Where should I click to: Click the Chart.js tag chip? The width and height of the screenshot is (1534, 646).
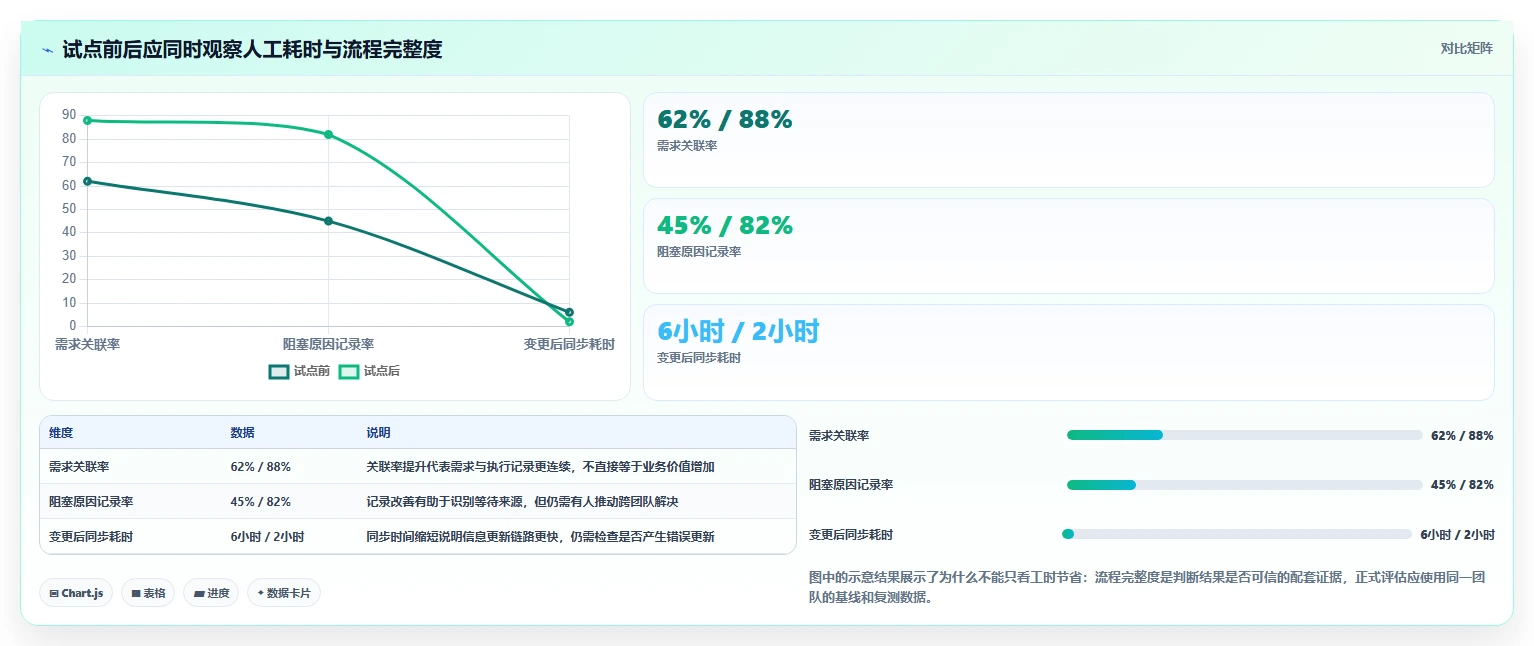(76, 593)
